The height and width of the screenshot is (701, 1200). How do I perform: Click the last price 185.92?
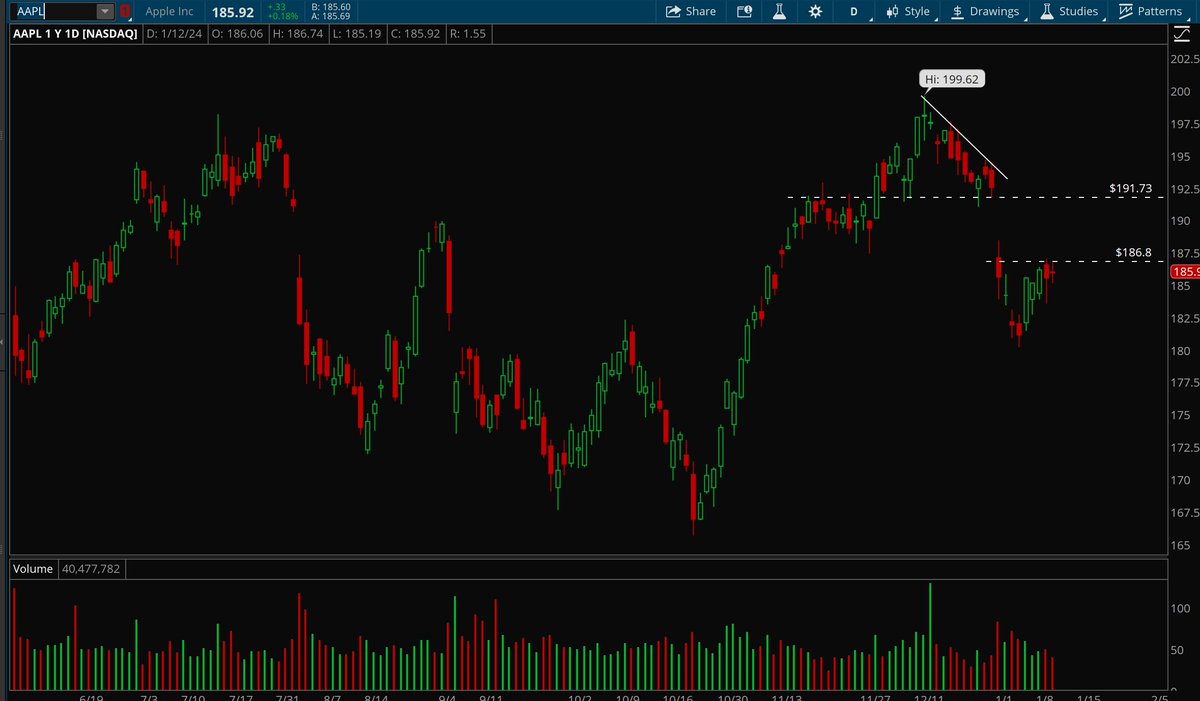[x=232, y=12]
